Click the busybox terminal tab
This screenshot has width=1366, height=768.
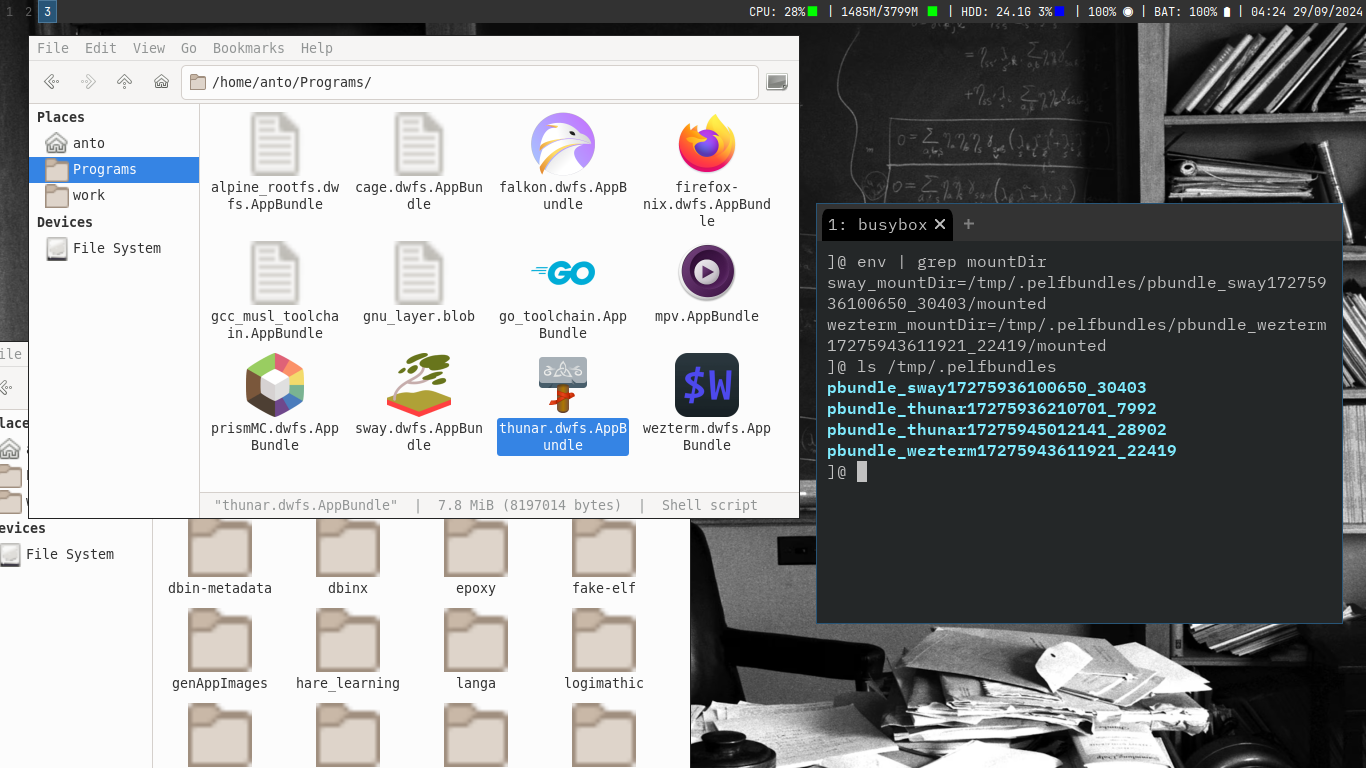(x=887, y=224)
